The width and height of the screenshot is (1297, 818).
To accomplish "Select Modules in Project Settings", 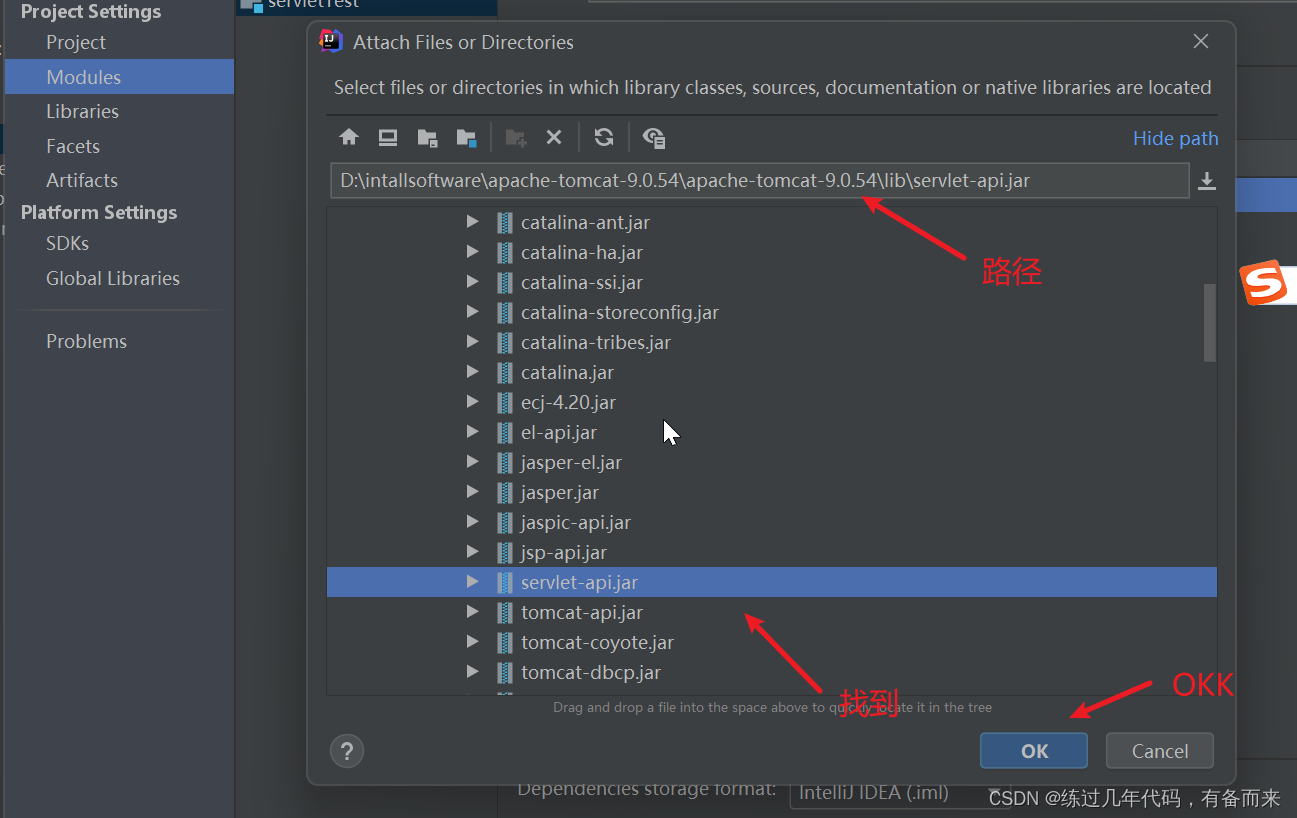I will coord(119,77).
